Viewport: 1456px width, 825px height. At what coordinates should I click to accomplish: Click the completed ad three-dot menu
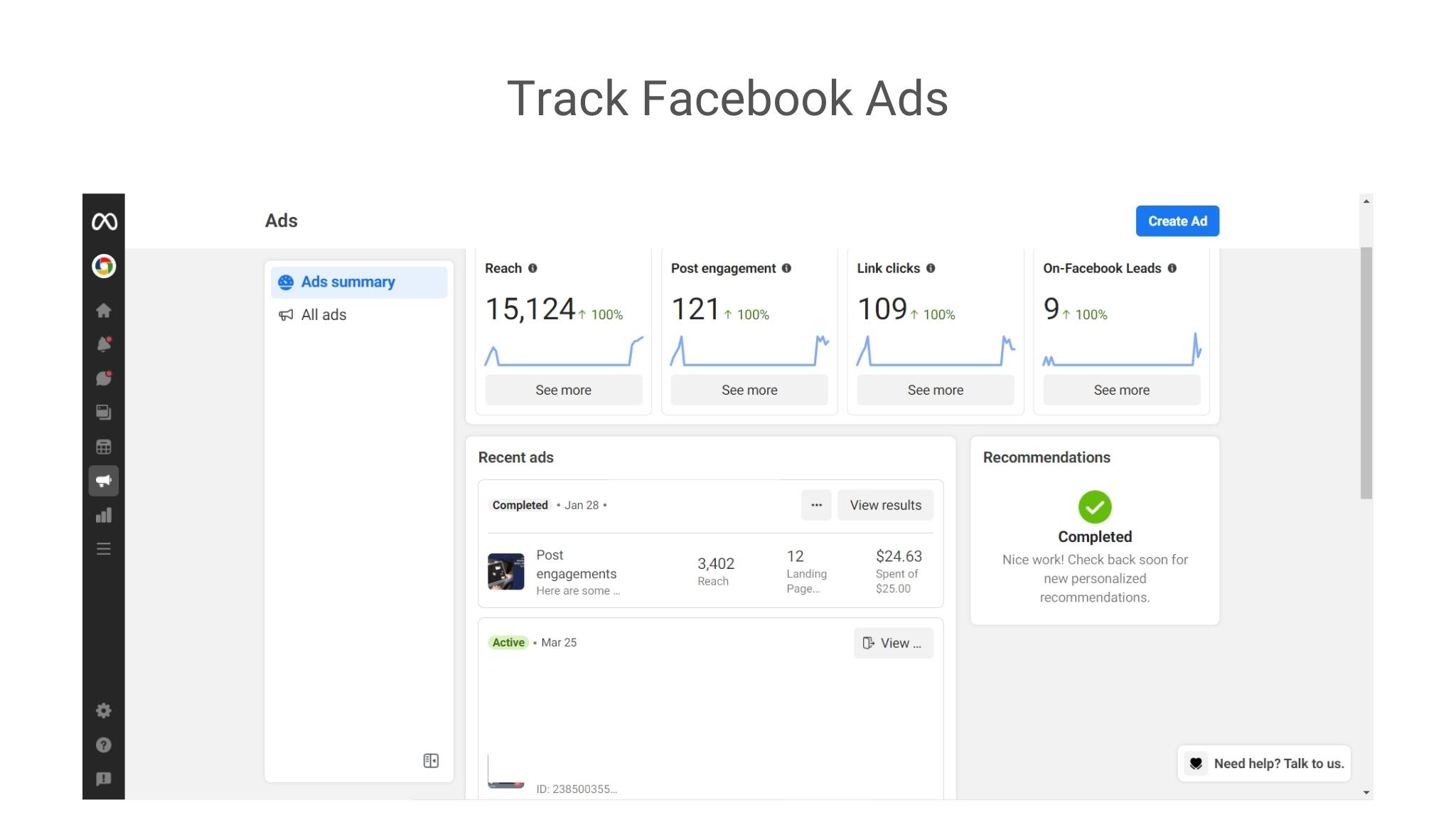[816, 505]
